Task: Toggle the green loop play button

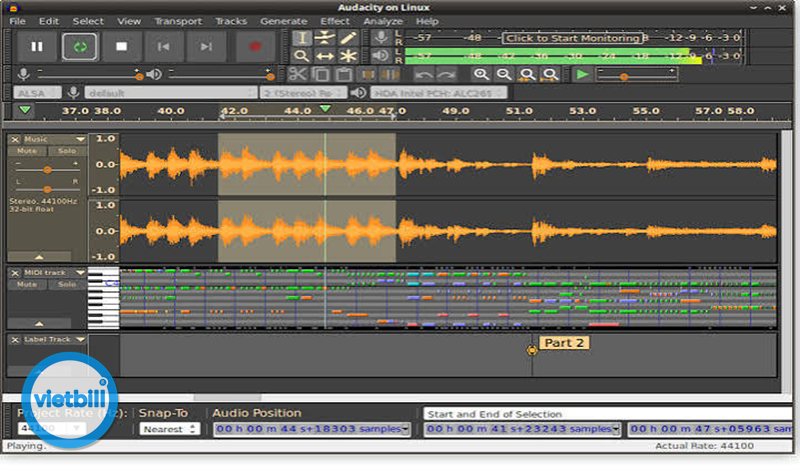Action: point(80,46)
